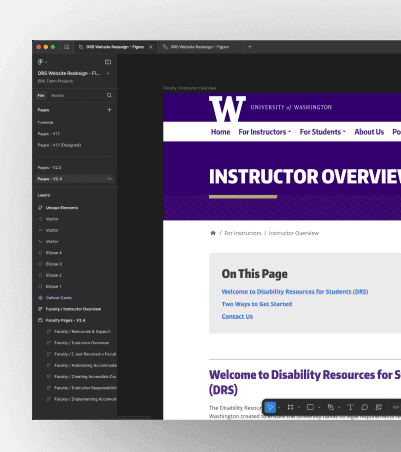Select the Text tool
401x452 pixels.
click(350, 407)
